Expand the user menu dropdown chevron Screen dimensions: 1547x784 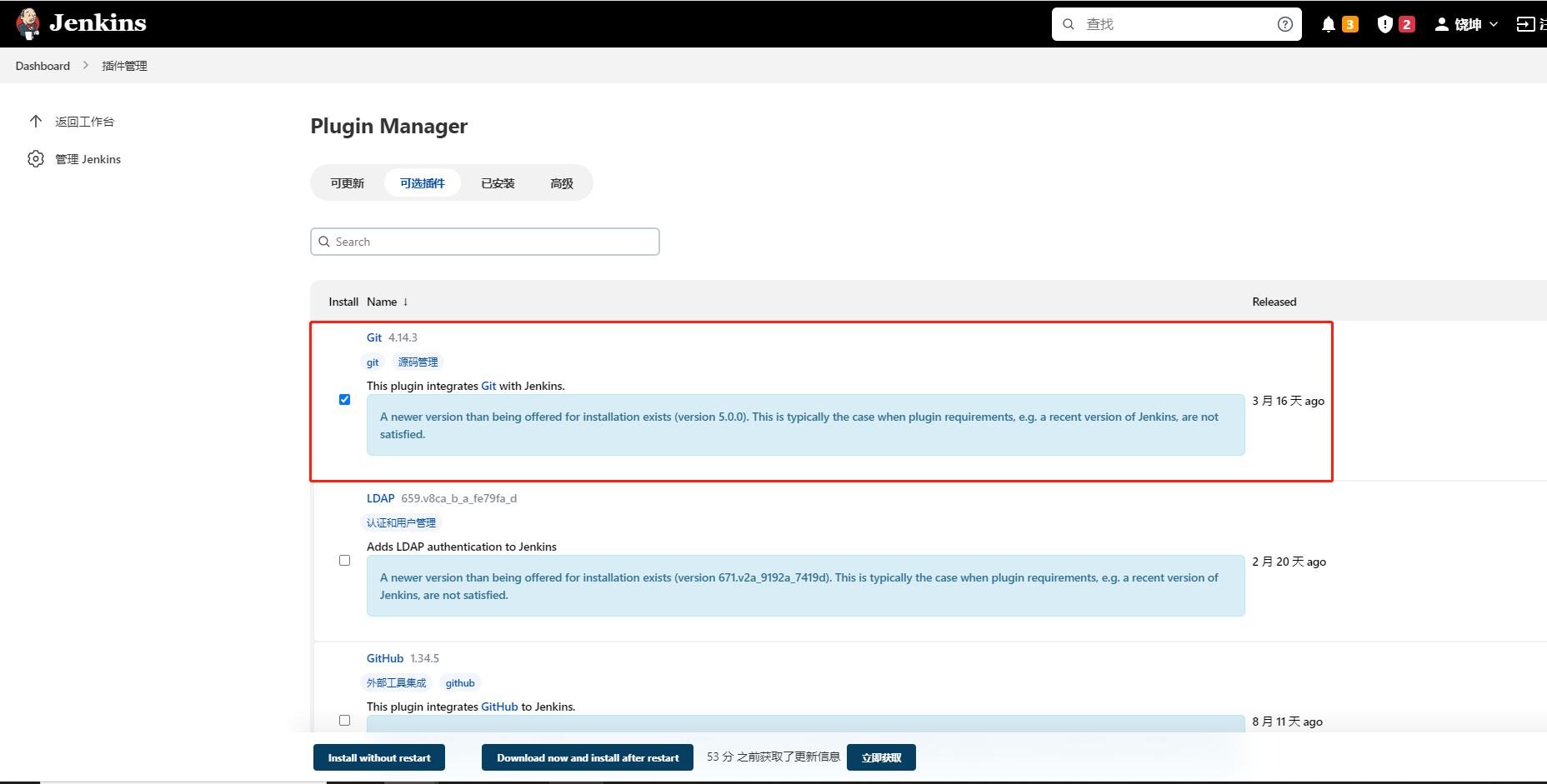(x=1493, y=24)
